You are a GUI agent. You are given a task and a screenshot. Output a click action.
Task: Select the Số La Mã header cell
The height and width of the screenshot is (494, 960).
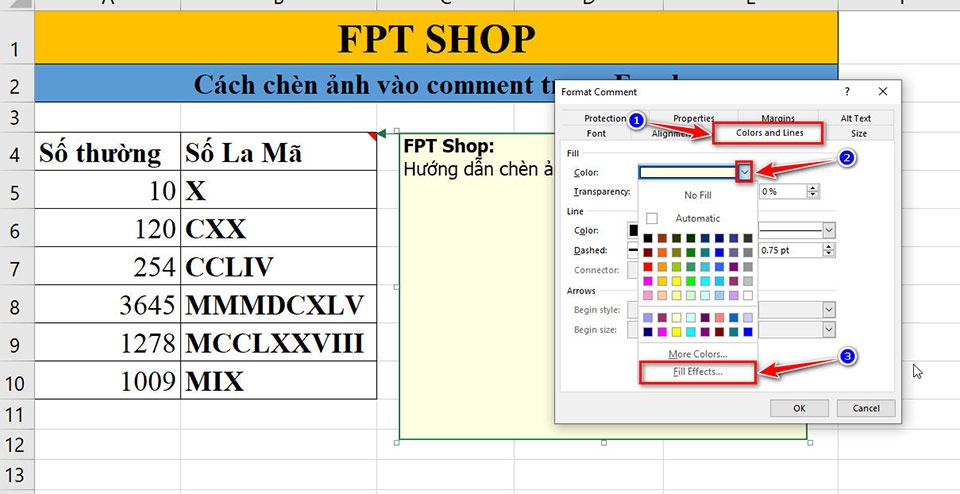[279, 151]
